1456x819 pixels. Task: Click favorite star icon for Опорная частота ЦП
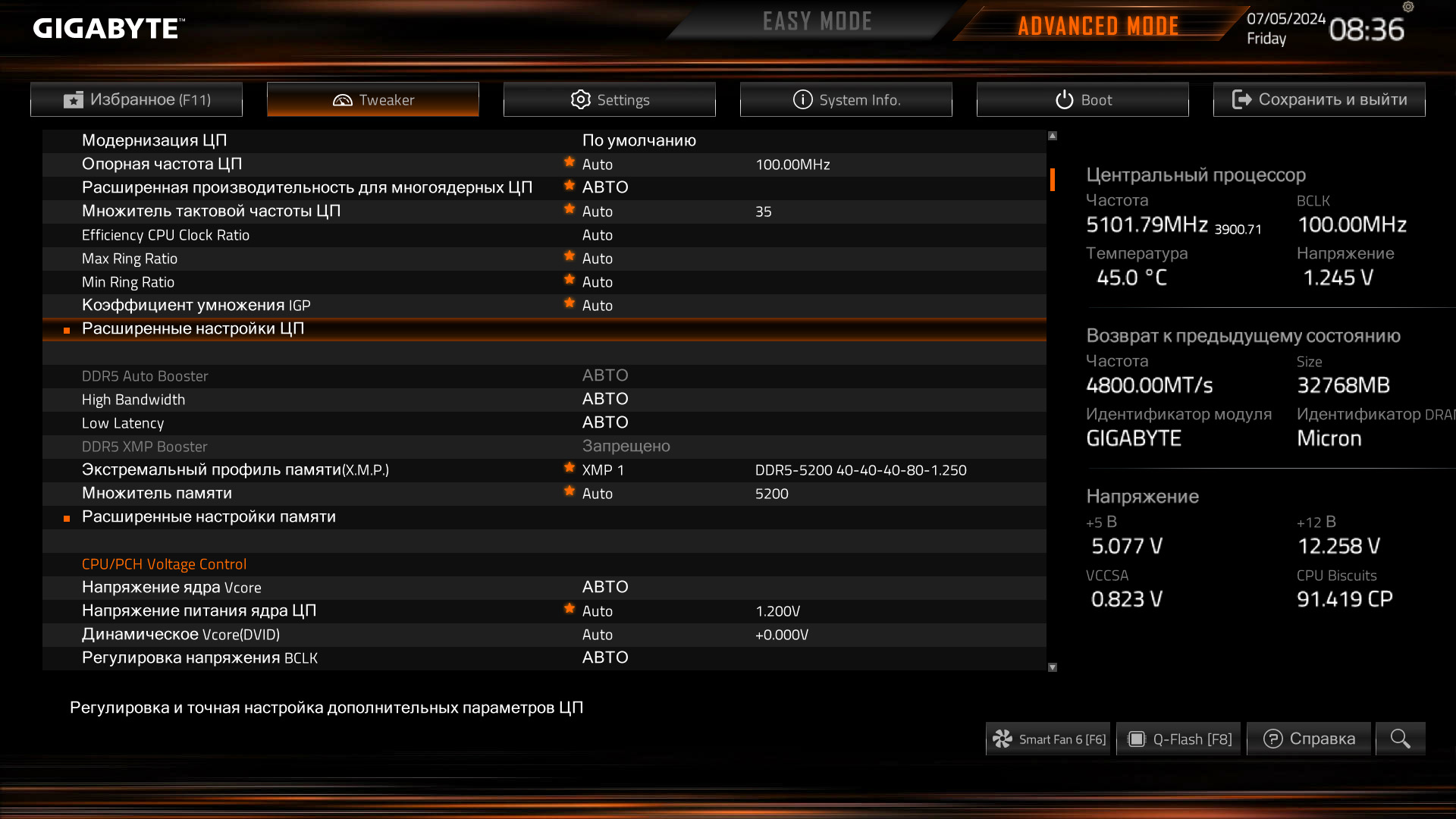pos(570,162)
